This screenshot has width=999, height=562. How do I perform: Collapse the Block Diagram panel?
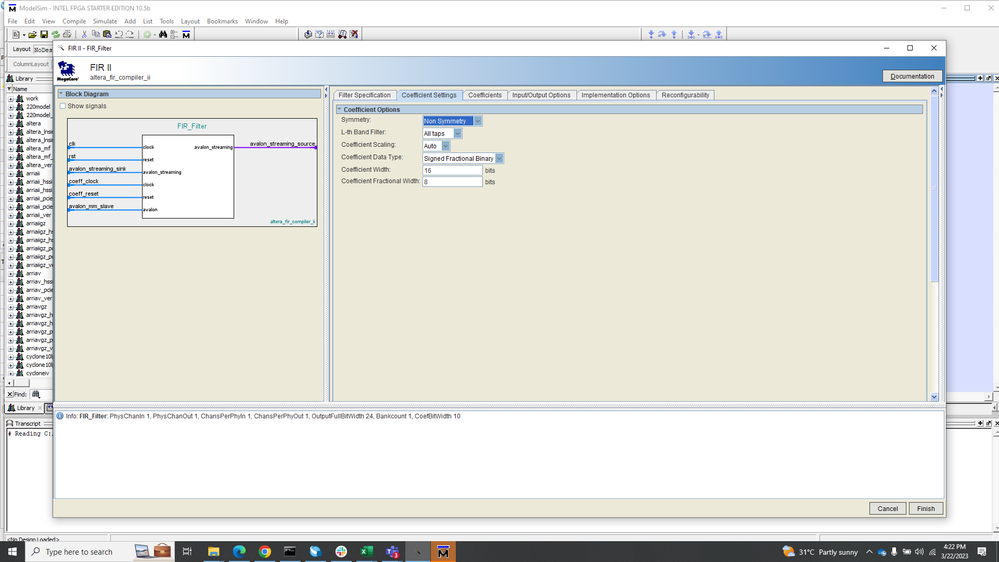(61, 94)
